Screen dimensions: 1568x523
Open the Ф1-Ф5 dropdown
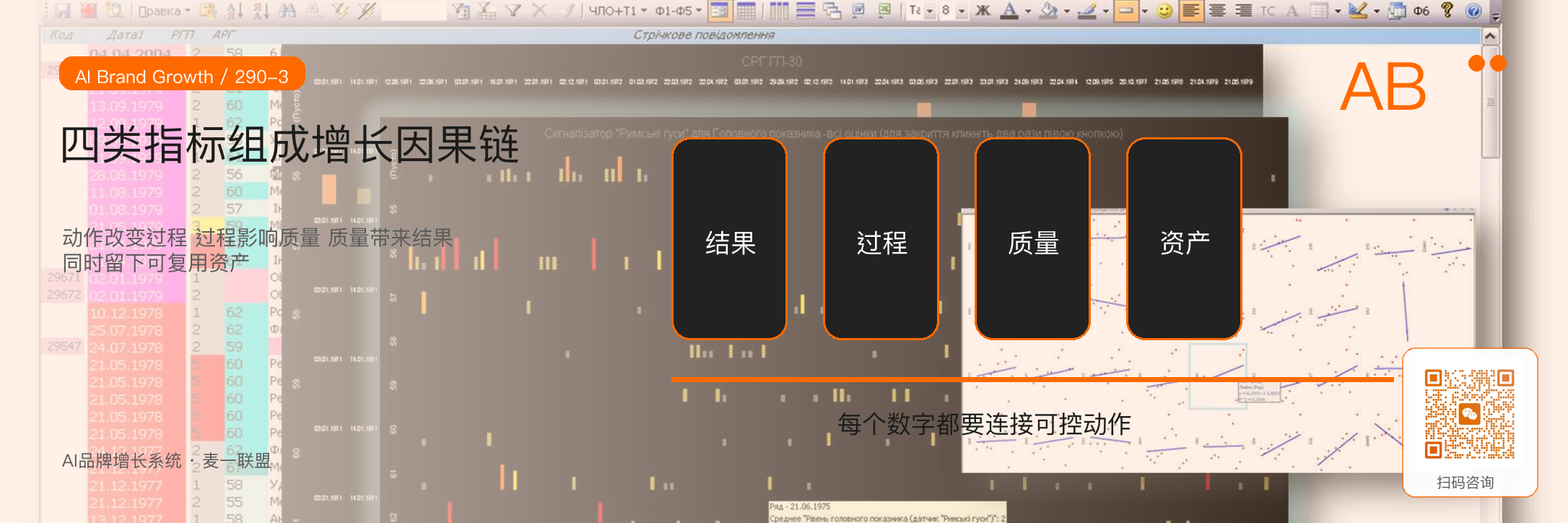(x=678, y=11)
